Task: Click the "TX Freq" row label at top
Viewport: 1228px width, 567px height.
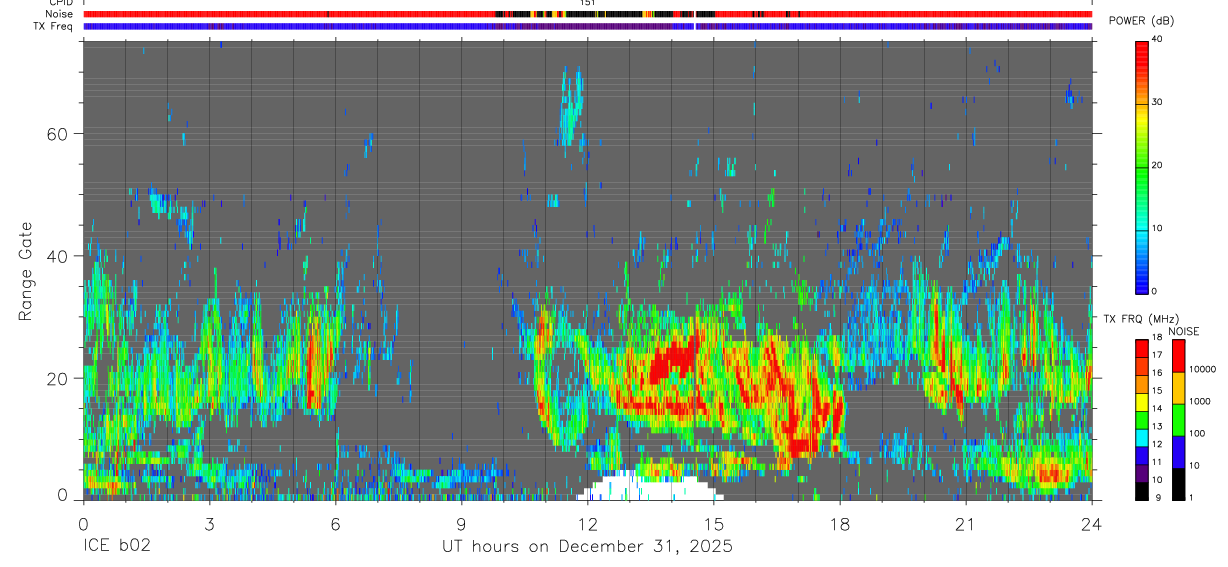Action: [55, 26]
